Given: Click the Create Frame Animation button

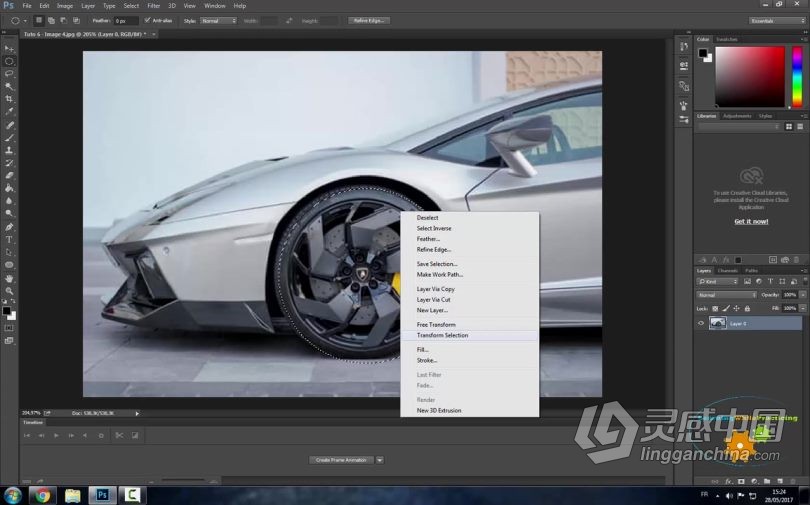Looking at the screenshot, I should click(x=341, y=460).
